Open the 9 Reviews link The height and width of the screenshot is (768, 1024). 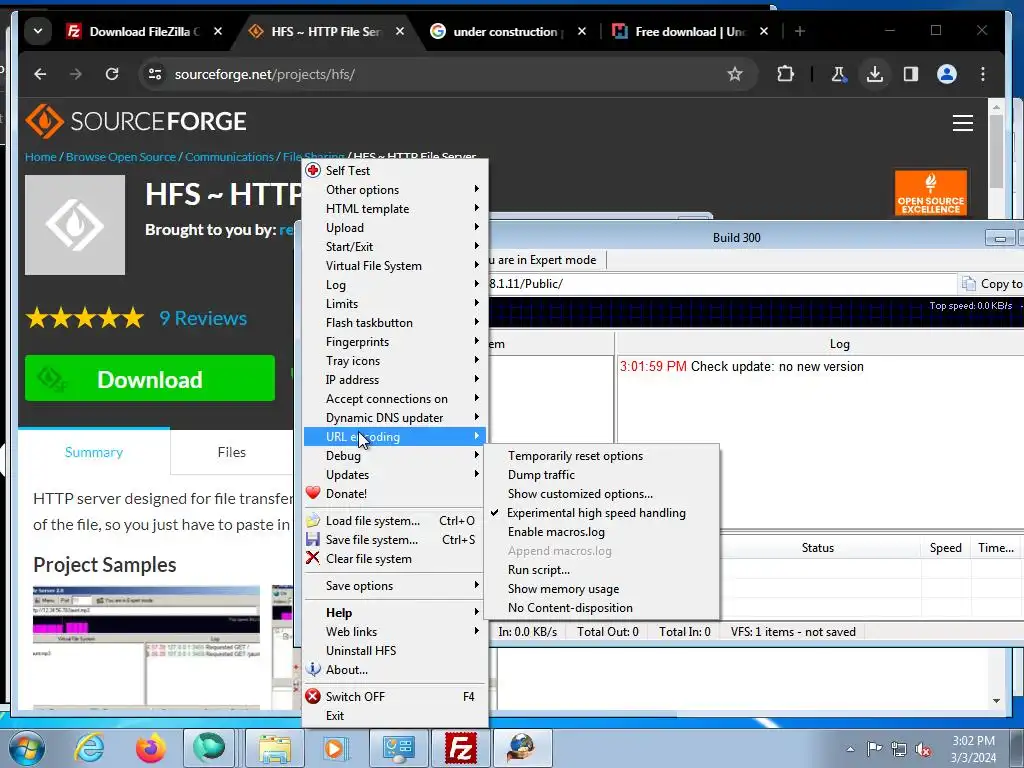pos(203,318)
